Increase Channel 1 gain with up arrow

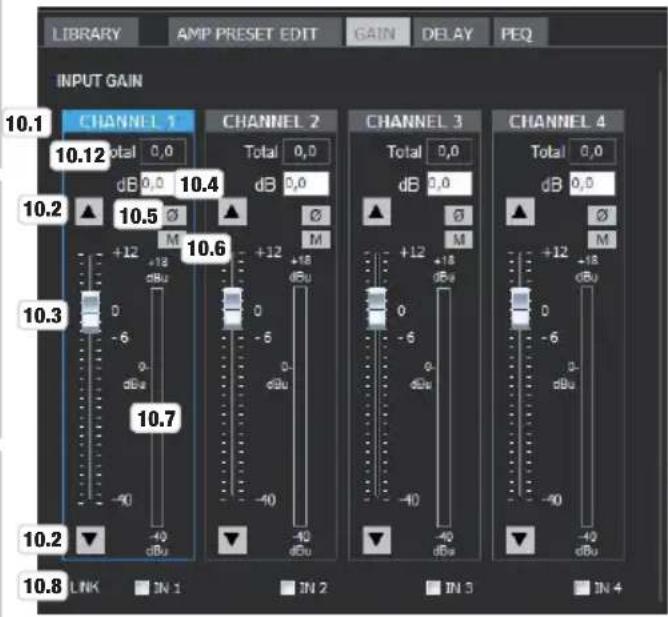(89, 211)
